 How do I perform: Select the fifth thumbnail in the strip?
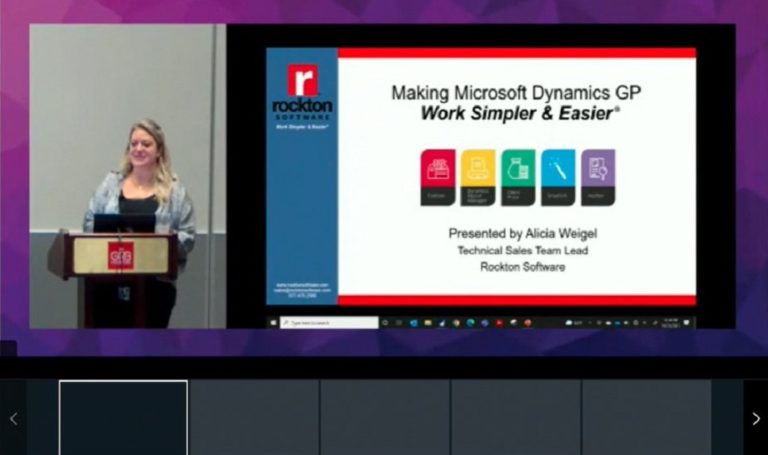coord(646,418)
